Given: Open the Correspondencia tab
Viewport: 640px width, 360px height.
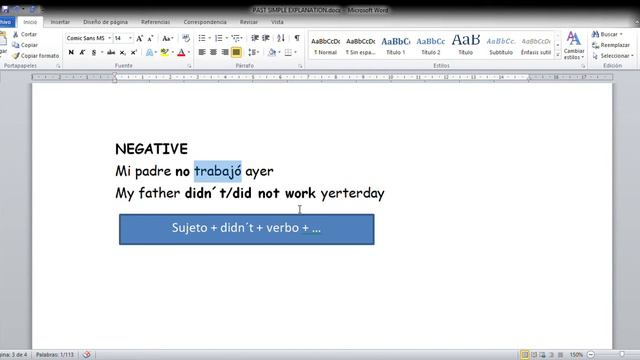Looking at the screenshot, I should click(205, 22).
